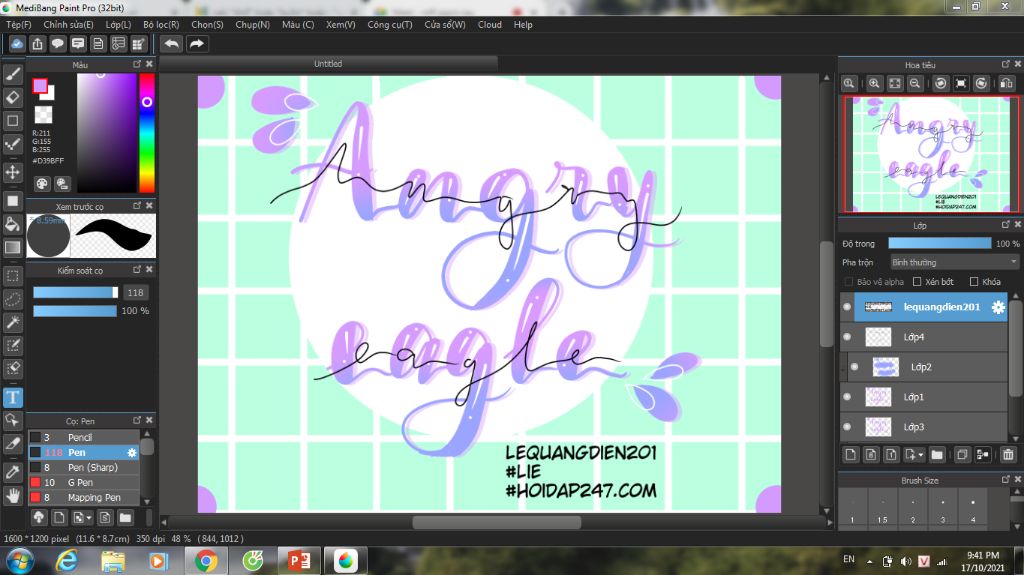Select the Lasso tool
Screen dimensions: 1024x575
pyautogui.click(x=12, y=299)
